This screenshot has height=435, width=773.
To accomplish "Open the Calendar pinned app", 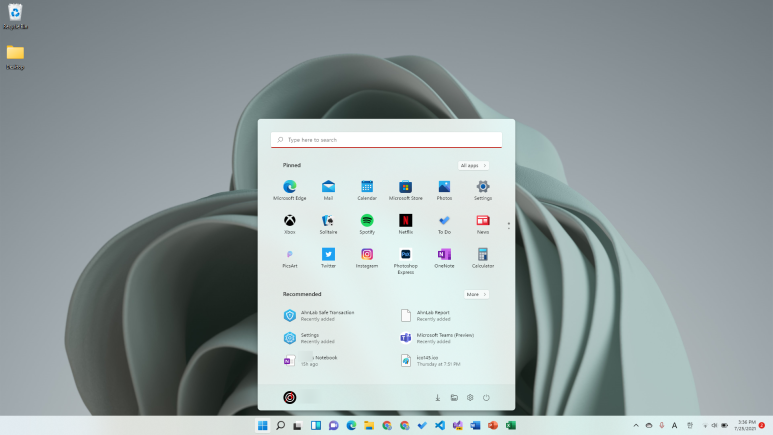I will [367, 190].
